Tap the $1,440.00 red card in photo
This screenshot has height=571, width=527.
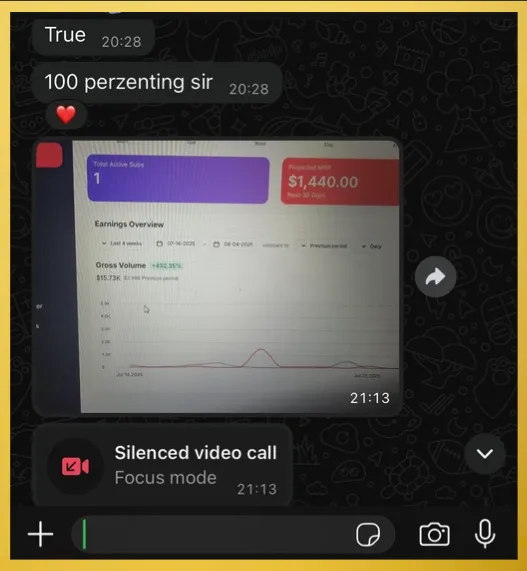[x=340, y=181]
